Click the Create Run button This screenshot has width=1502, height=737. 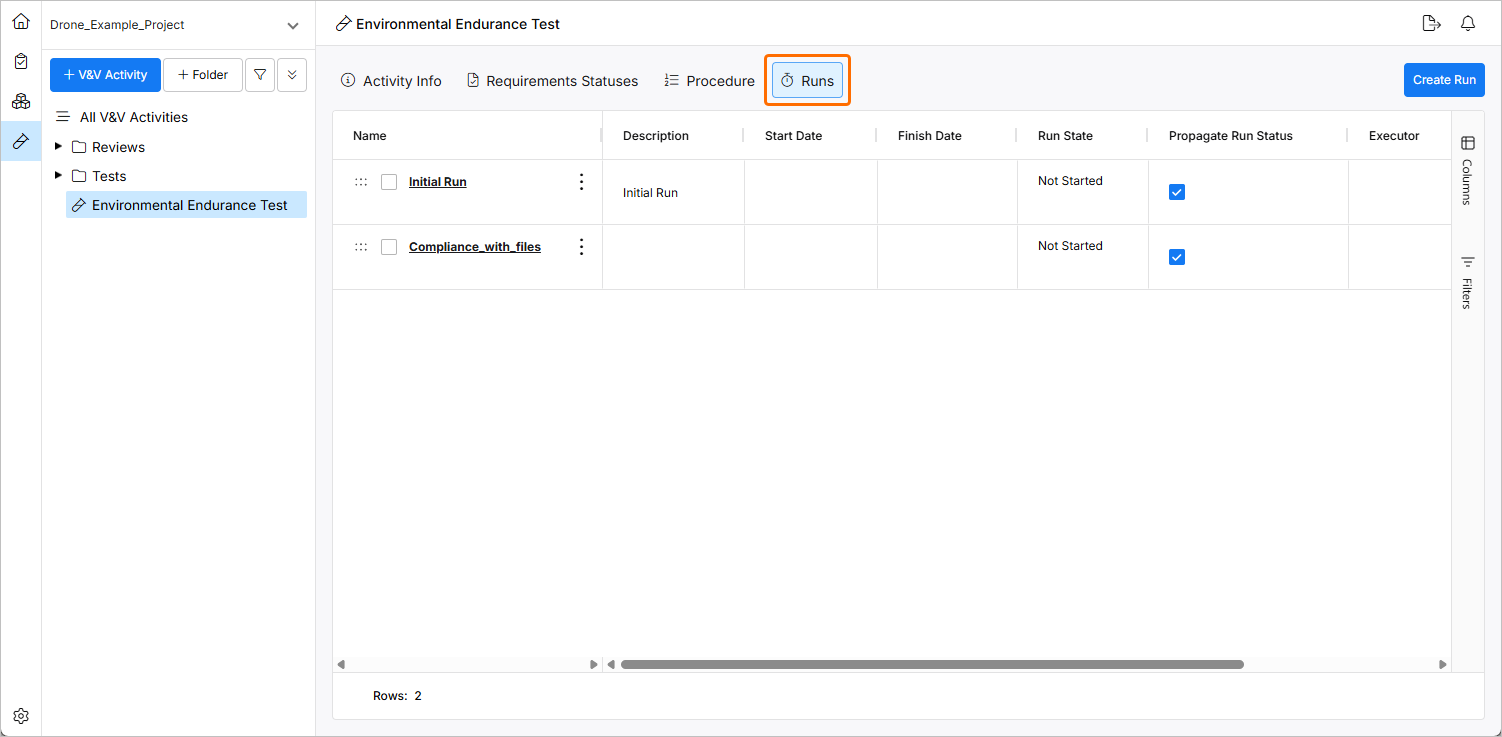click(1443, 80)
